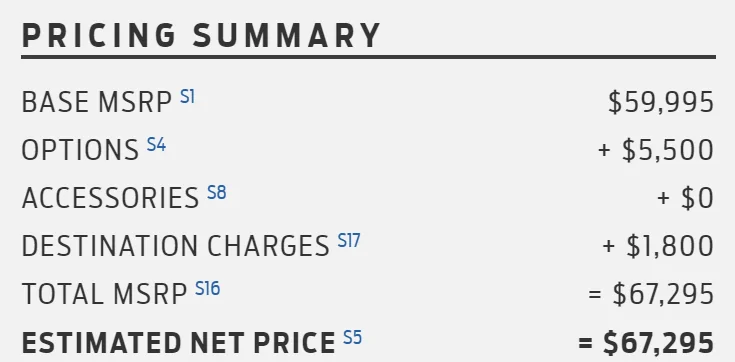
Task: Click the Destination Charges label
Action: (175, 246)
